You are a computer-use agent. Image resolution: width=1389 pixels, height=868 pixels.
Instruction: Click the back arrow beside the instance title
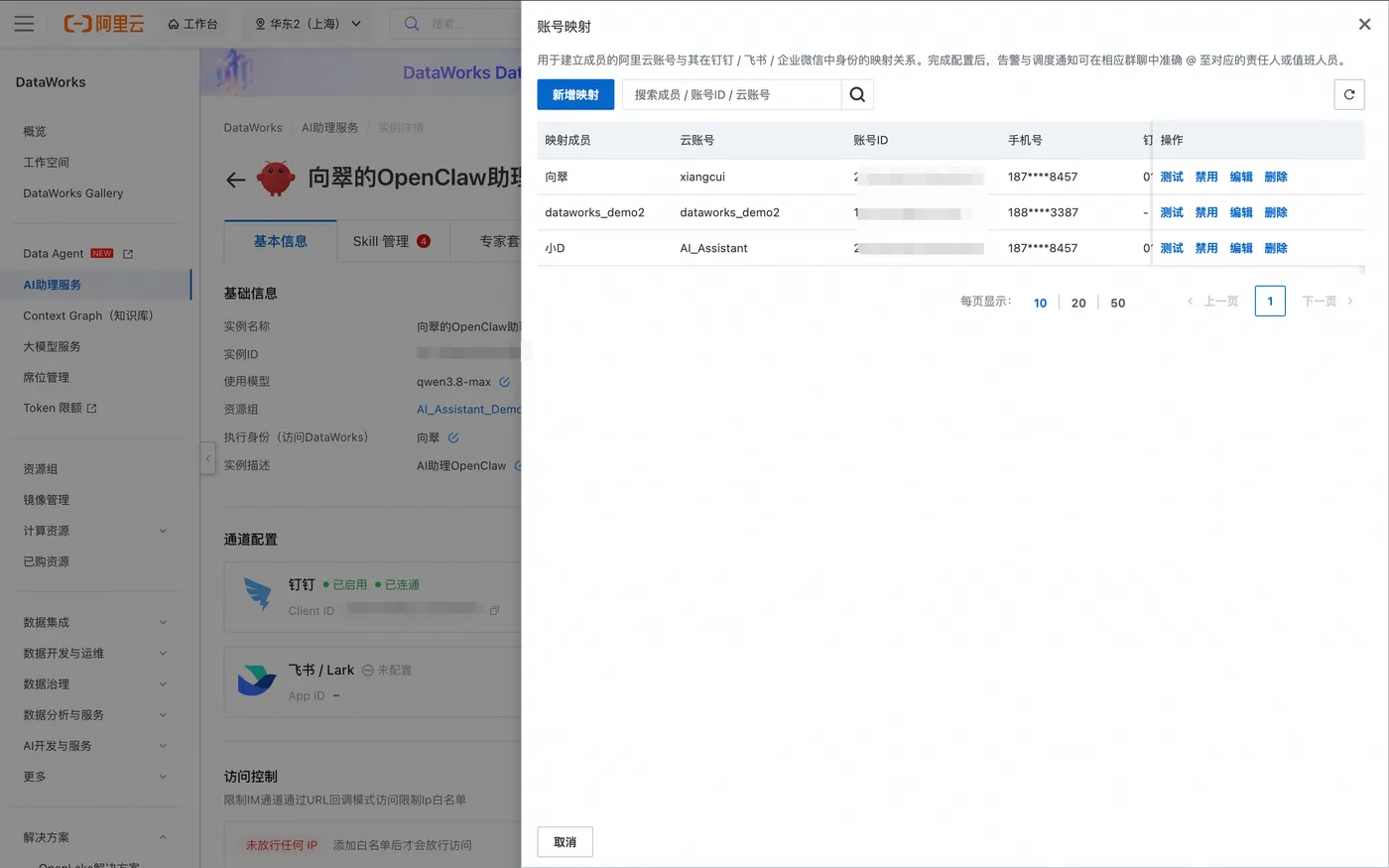pyautogui.click(x=235, y=180)
